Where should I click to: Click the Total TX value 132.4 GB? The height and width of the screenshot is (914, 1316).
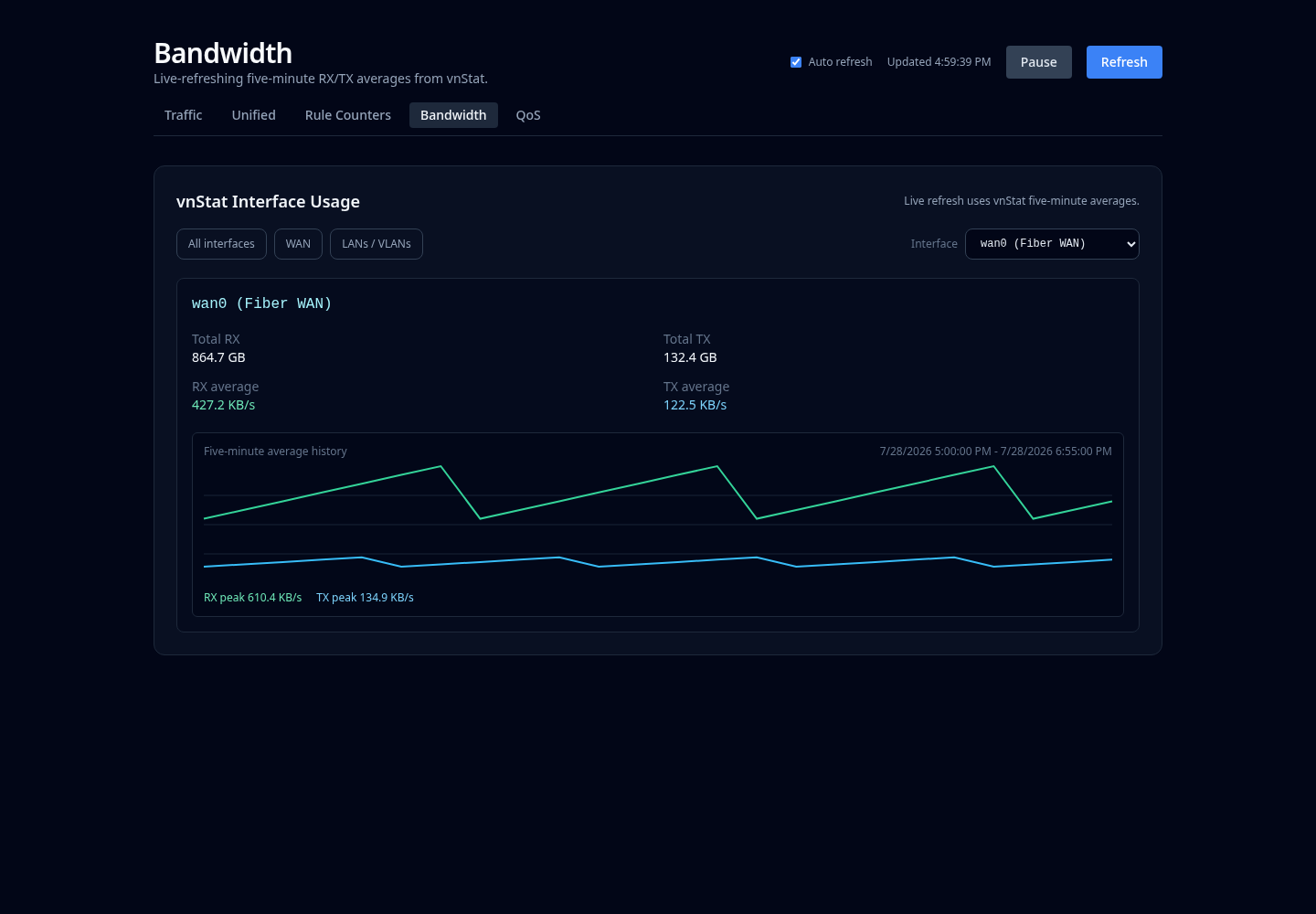click(690, 357)
